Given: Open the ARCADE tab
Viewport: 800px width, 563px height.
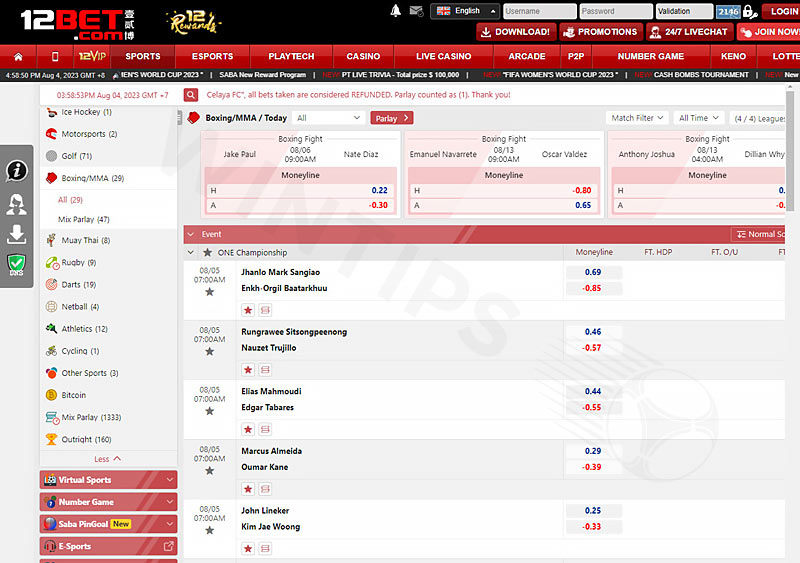Looking at the screenshot, I should click(527, 56).
